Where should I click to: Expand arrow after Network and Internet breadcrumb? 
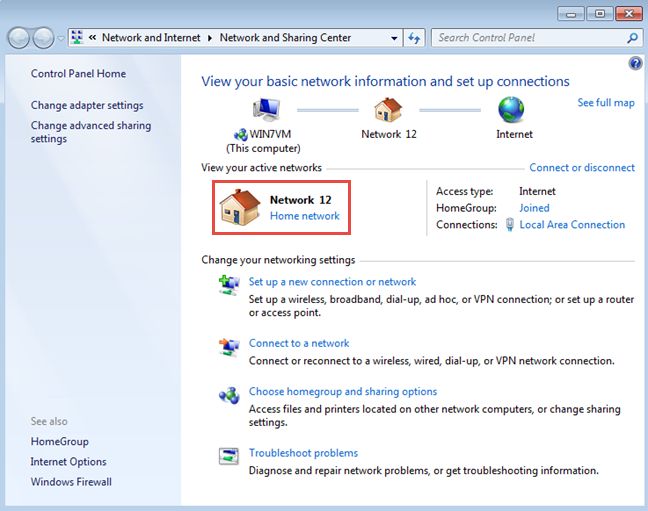210,38
